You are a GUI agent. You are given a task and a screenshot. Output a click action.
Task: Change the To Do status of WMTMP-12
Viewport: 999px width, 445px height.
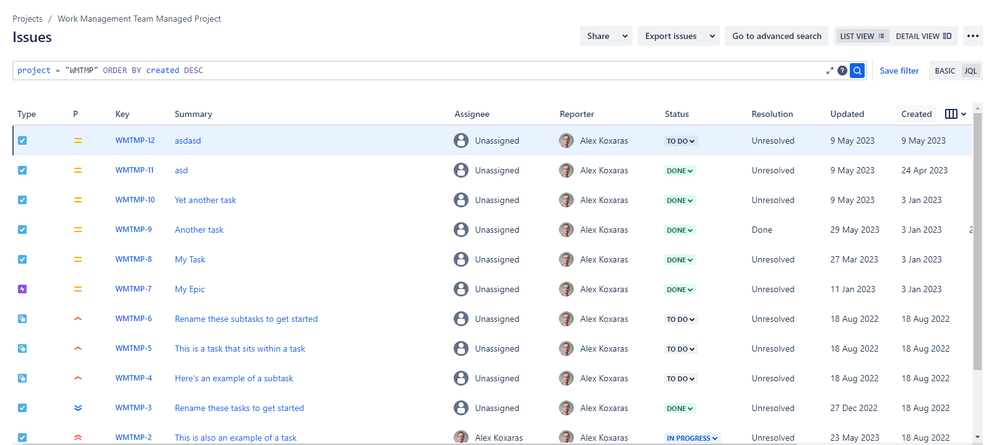pos(681,141)
